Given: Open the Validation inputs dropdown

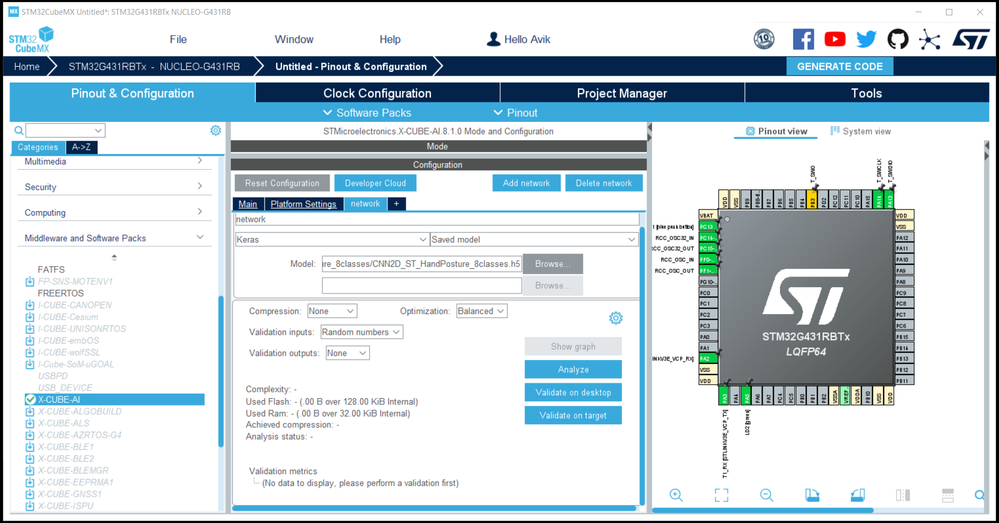Looking at the screenshot, I should click(x=361, y=332).
